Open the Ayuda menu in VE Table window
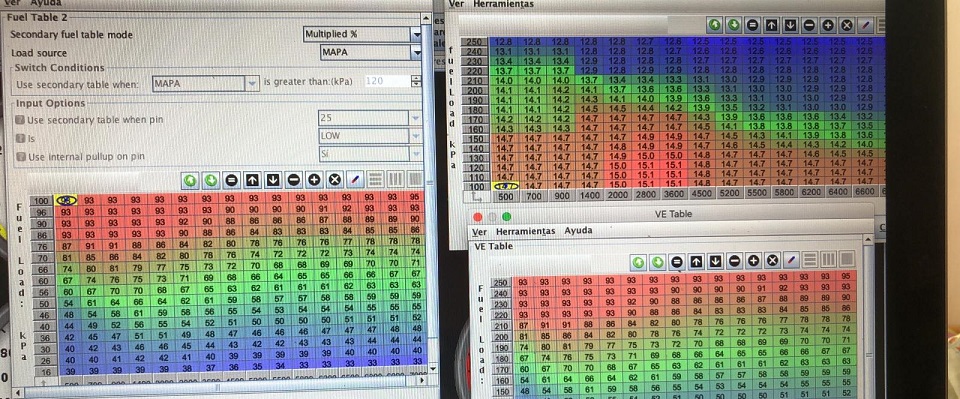 (578, 231)
